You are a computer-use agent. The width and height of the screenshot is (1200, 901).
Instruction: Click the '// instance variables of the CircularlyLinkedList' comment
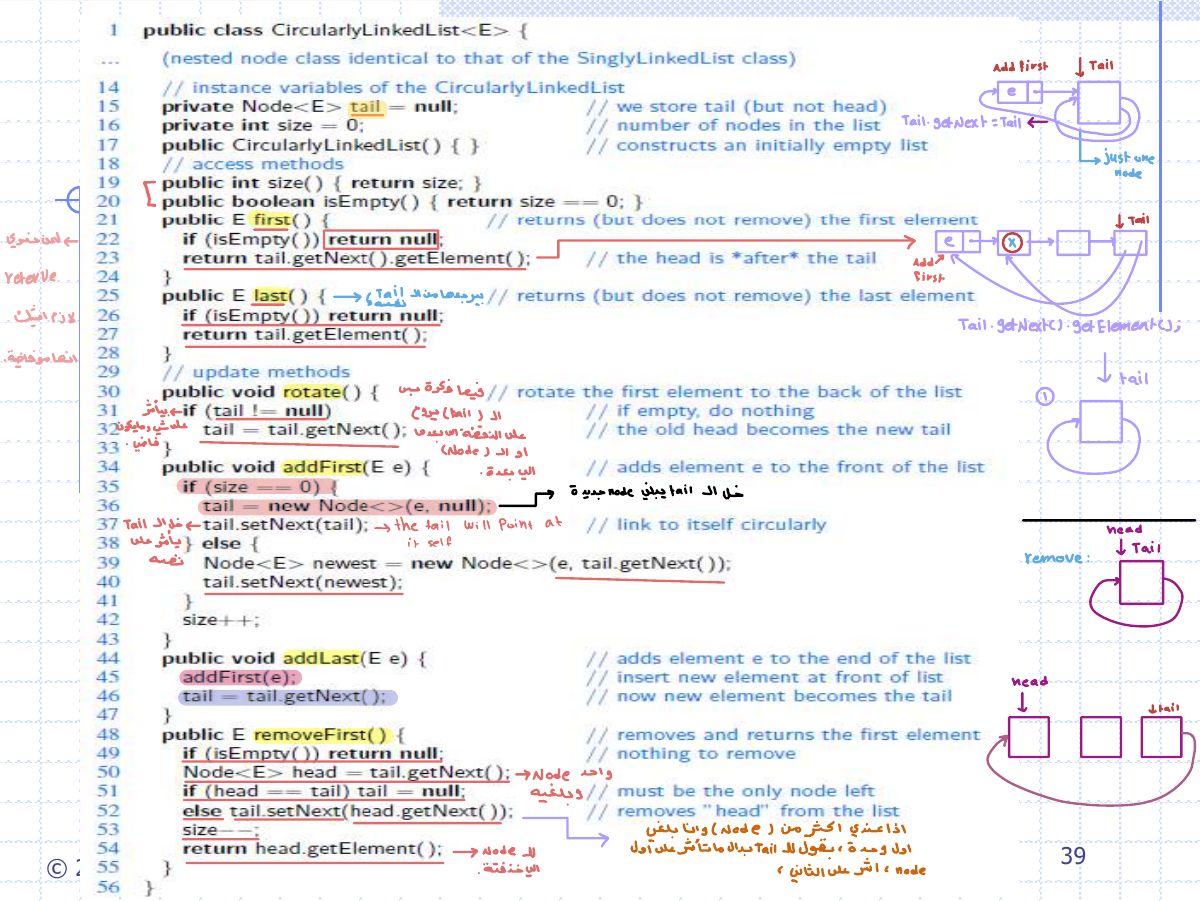pyautogui.click(x=393, y=87)
